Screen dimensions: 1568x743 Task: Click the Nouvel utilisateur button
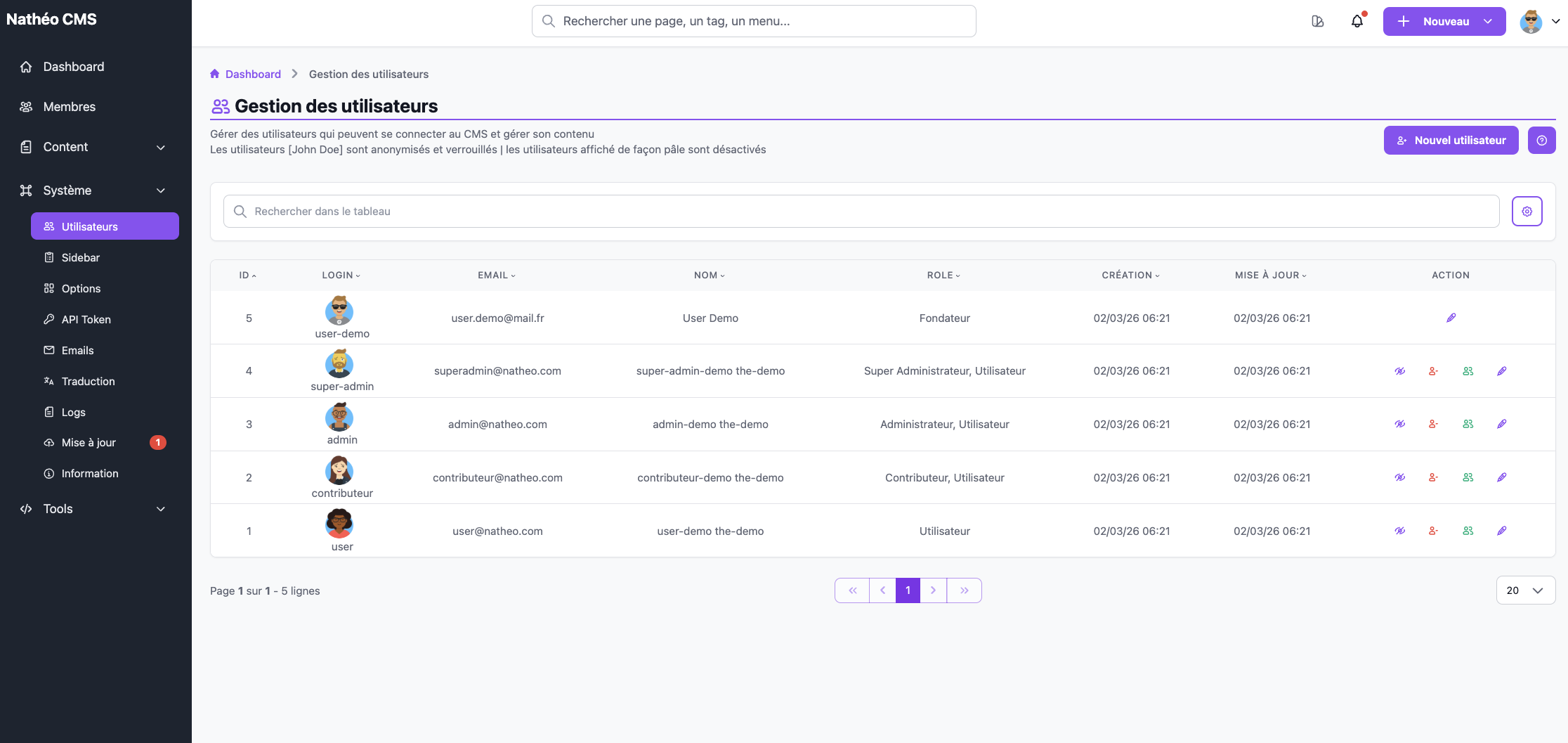click(1451, 140)
